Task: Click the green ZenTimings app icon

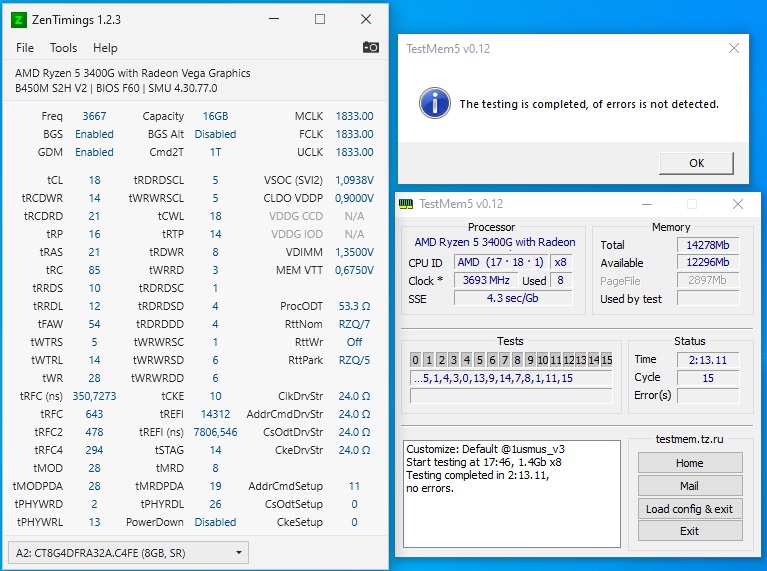Action: pyautogui.click(x=18, y=20)
